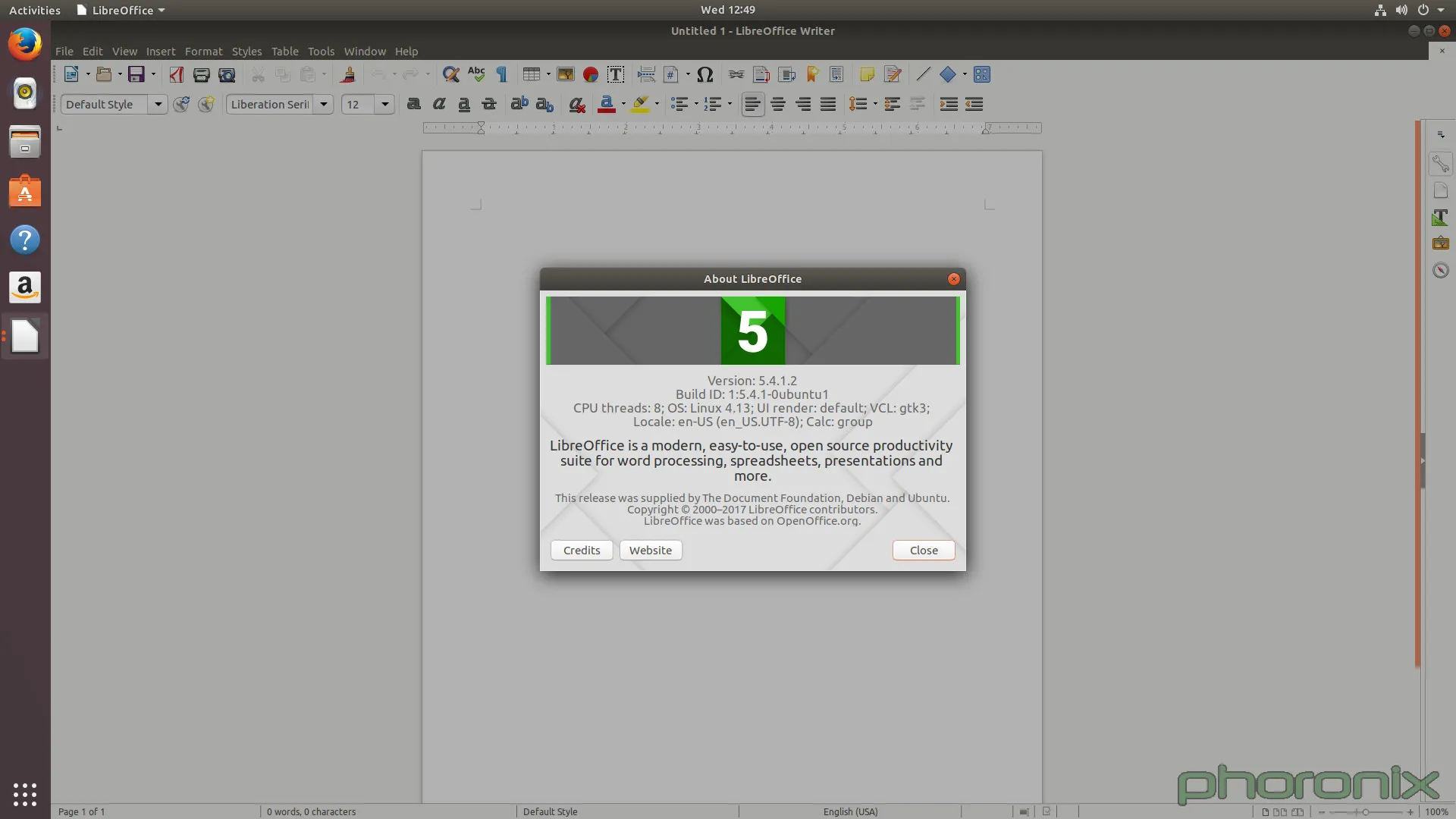Run Spelling check icon
1456x819 pixels.
coord(476,74)
